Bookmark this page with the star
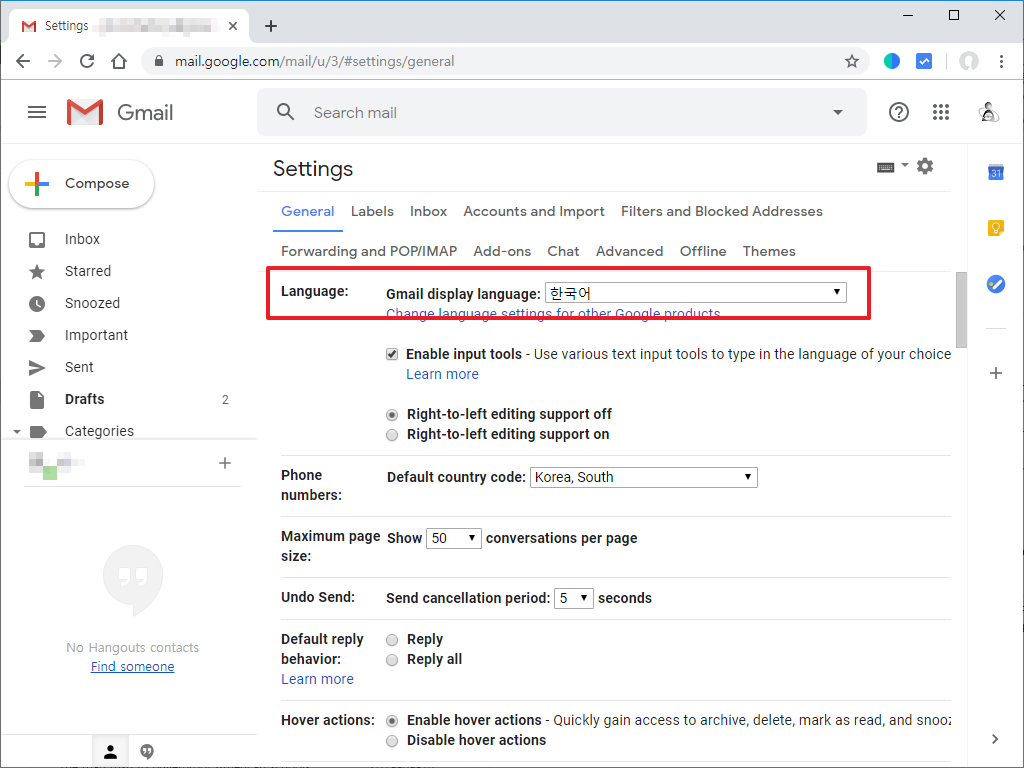Image resolution: width=1024 pixels, height=768 pixels. [x=852, y=61]
